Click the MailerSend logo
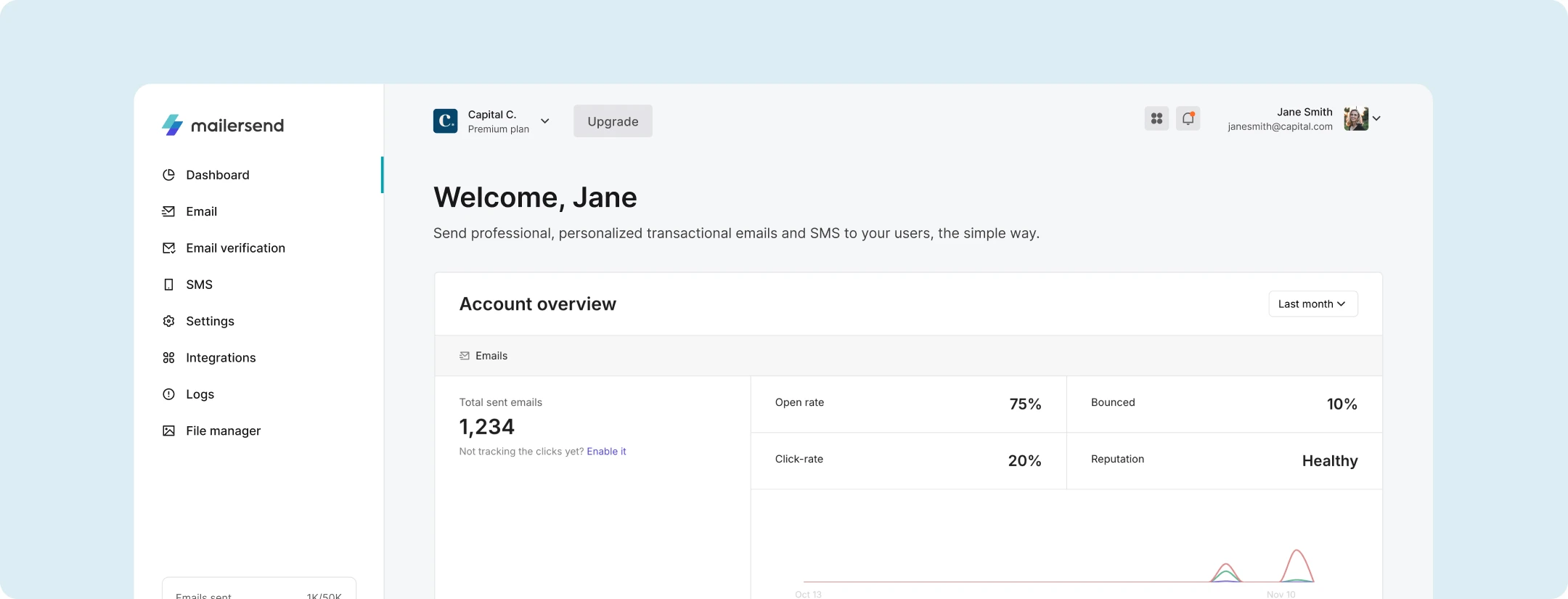This screenshot has width=1568, height=599. (223, 125)
